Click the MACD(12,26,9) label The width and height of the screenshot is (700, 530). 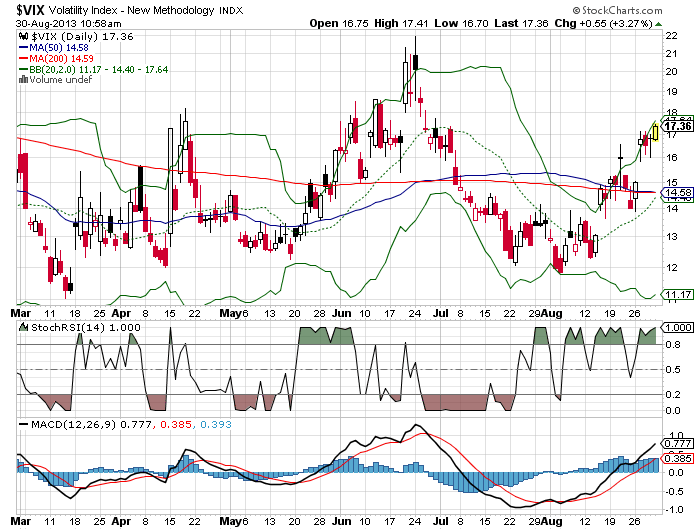[74, 424]
